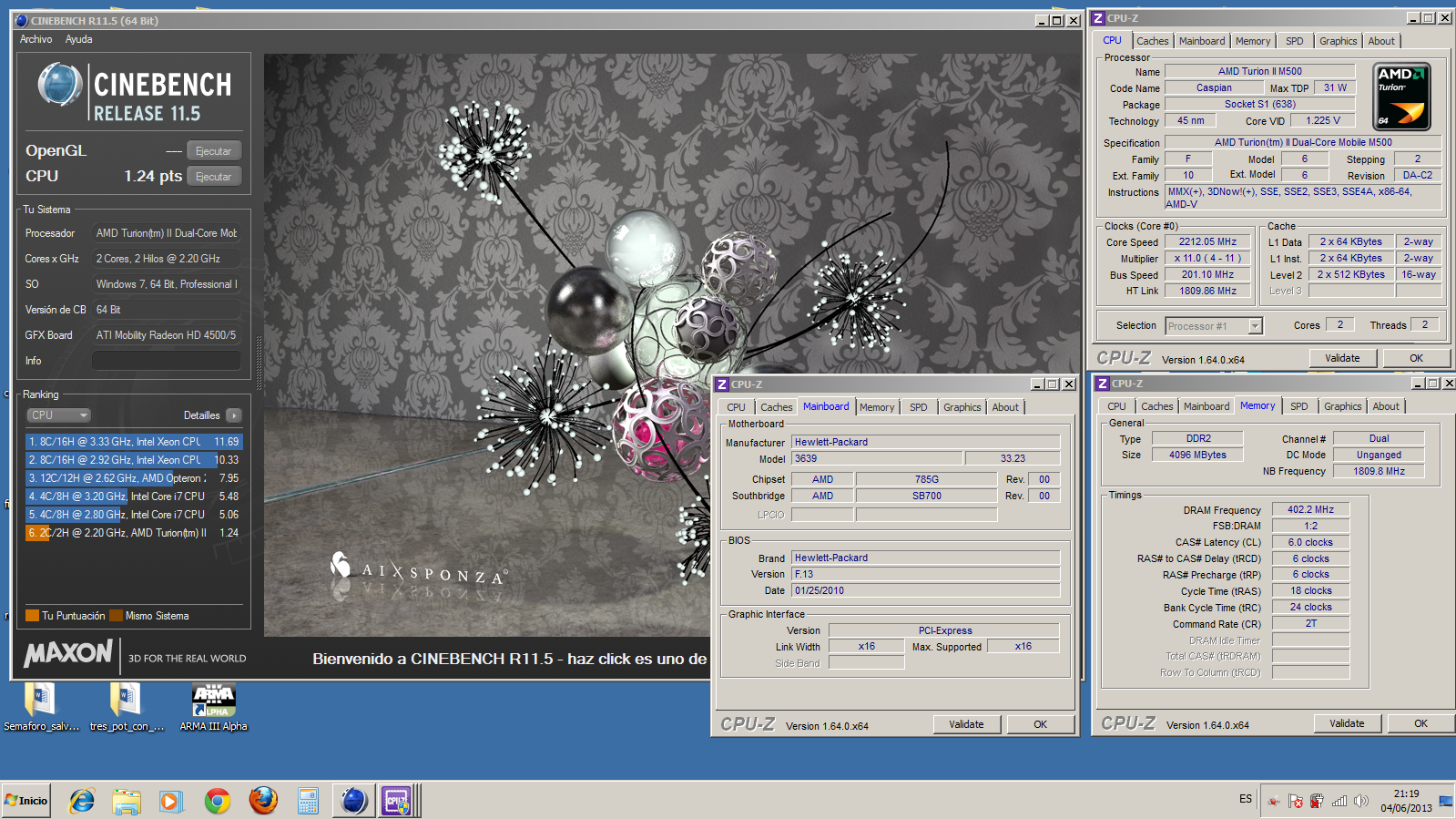The width and height of the screenshot is (1456, 819).
Task: Click OK in Mainboard CPU-Z window
Action: pyautogui.click(x=1041, y=724)
